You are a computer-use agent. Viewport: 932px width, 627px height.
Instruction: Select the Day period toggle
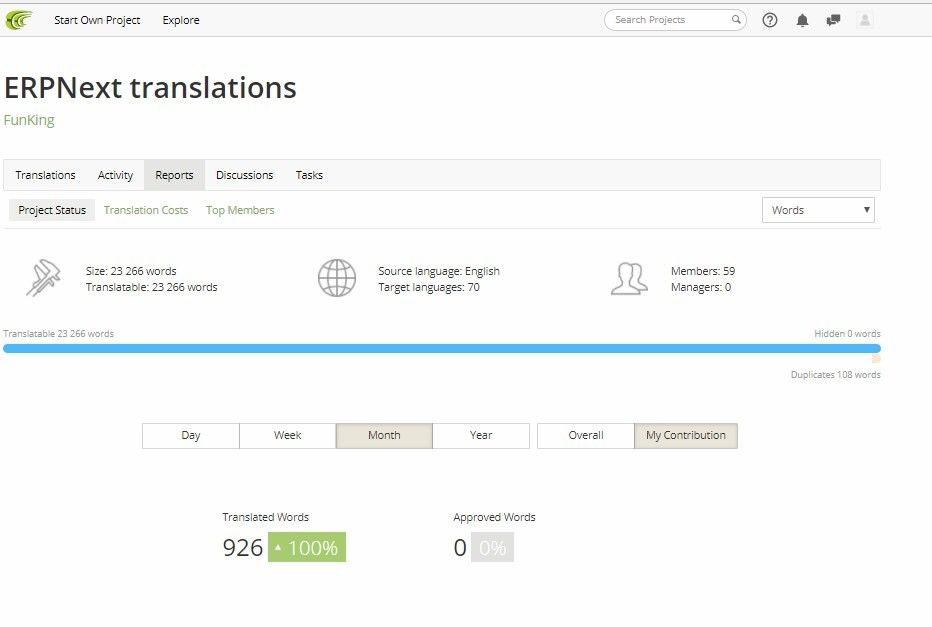pos(191,436)
